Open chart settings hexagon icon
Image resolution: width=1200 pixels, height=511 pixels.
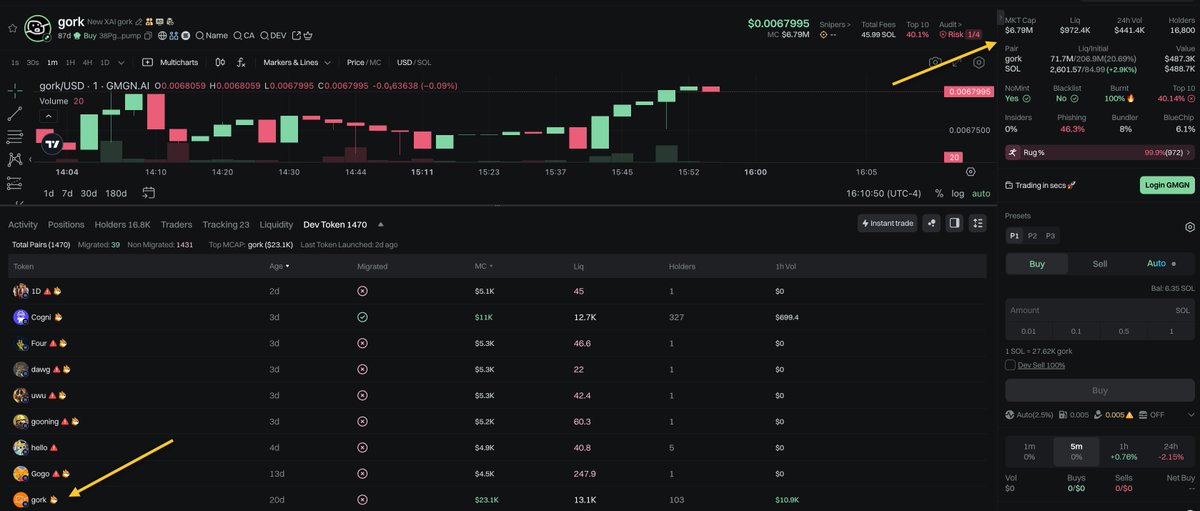[x=979, y=62]
